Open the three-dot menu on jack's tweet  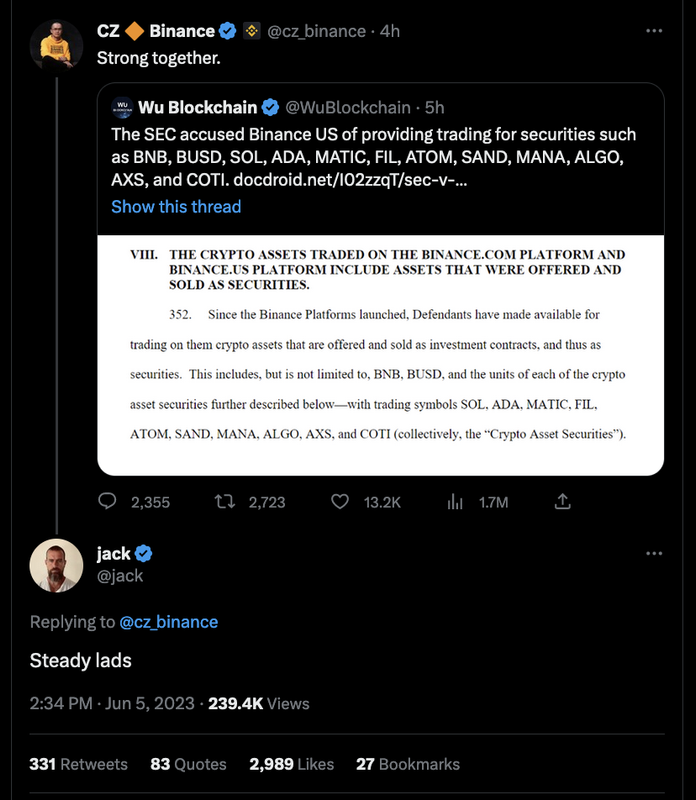654,553
